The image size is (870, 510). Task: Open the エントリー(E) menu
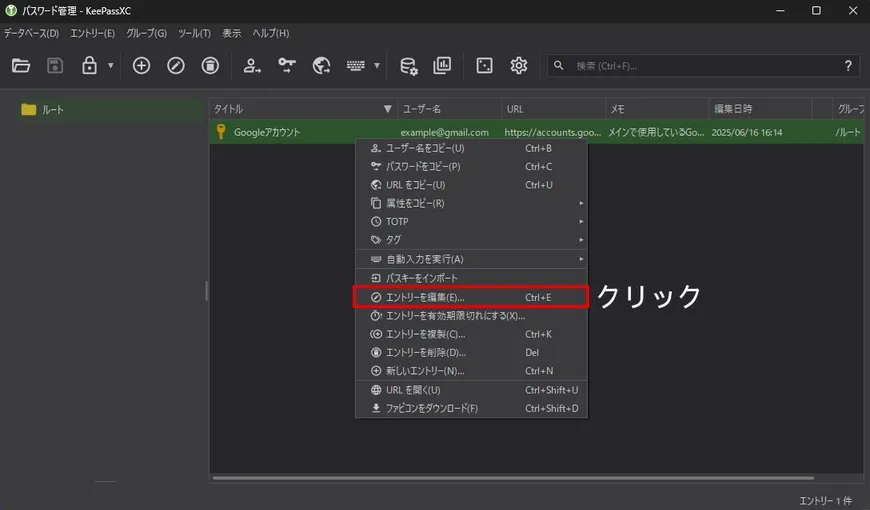click(92, 33)
